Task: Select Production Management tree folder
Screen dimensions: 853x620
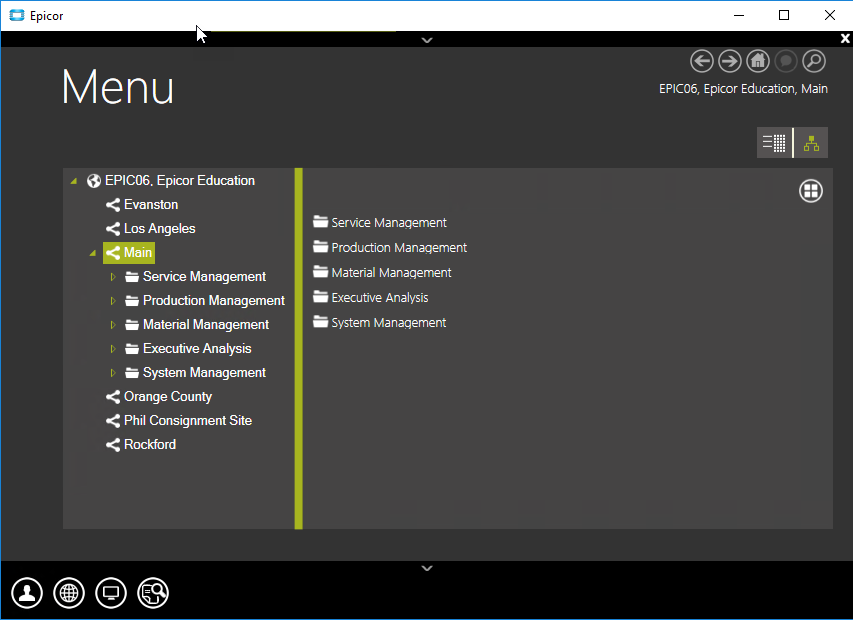Action: click(x=205, y=301)
